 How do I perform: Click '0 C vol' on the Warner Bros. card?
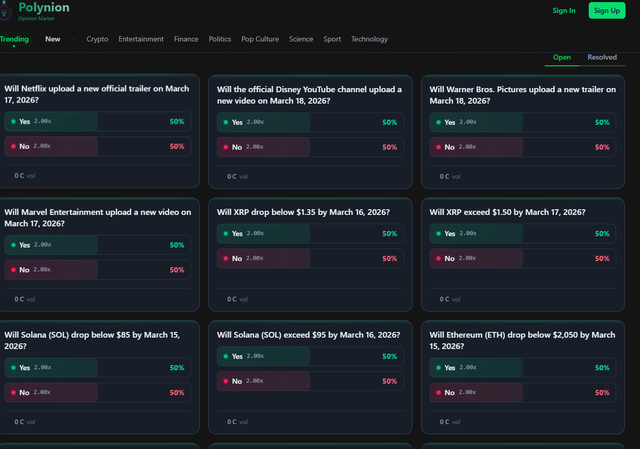click(x=450, y=177)
